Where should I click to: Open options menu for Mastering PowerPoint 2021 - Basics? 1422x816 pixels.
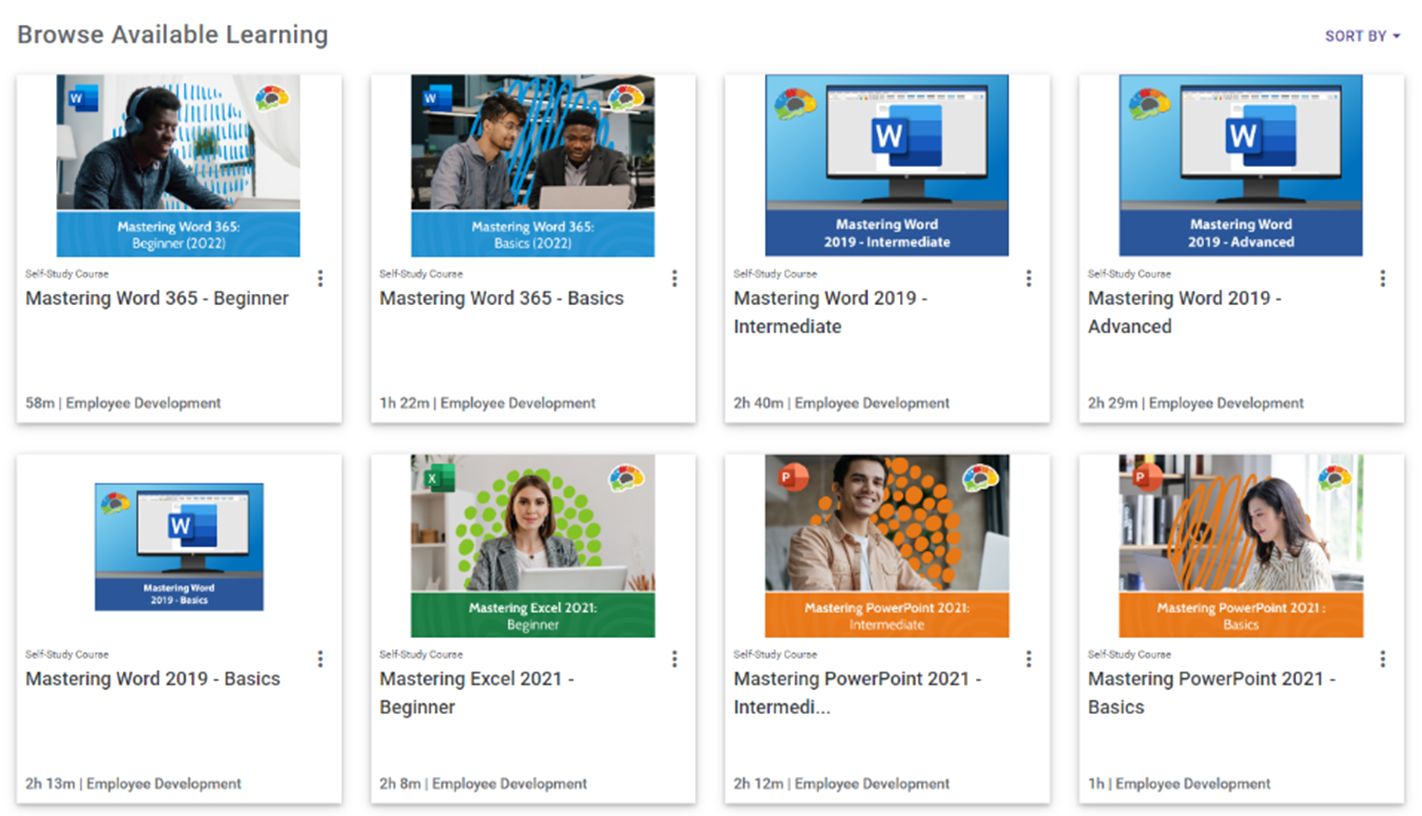1382,658
